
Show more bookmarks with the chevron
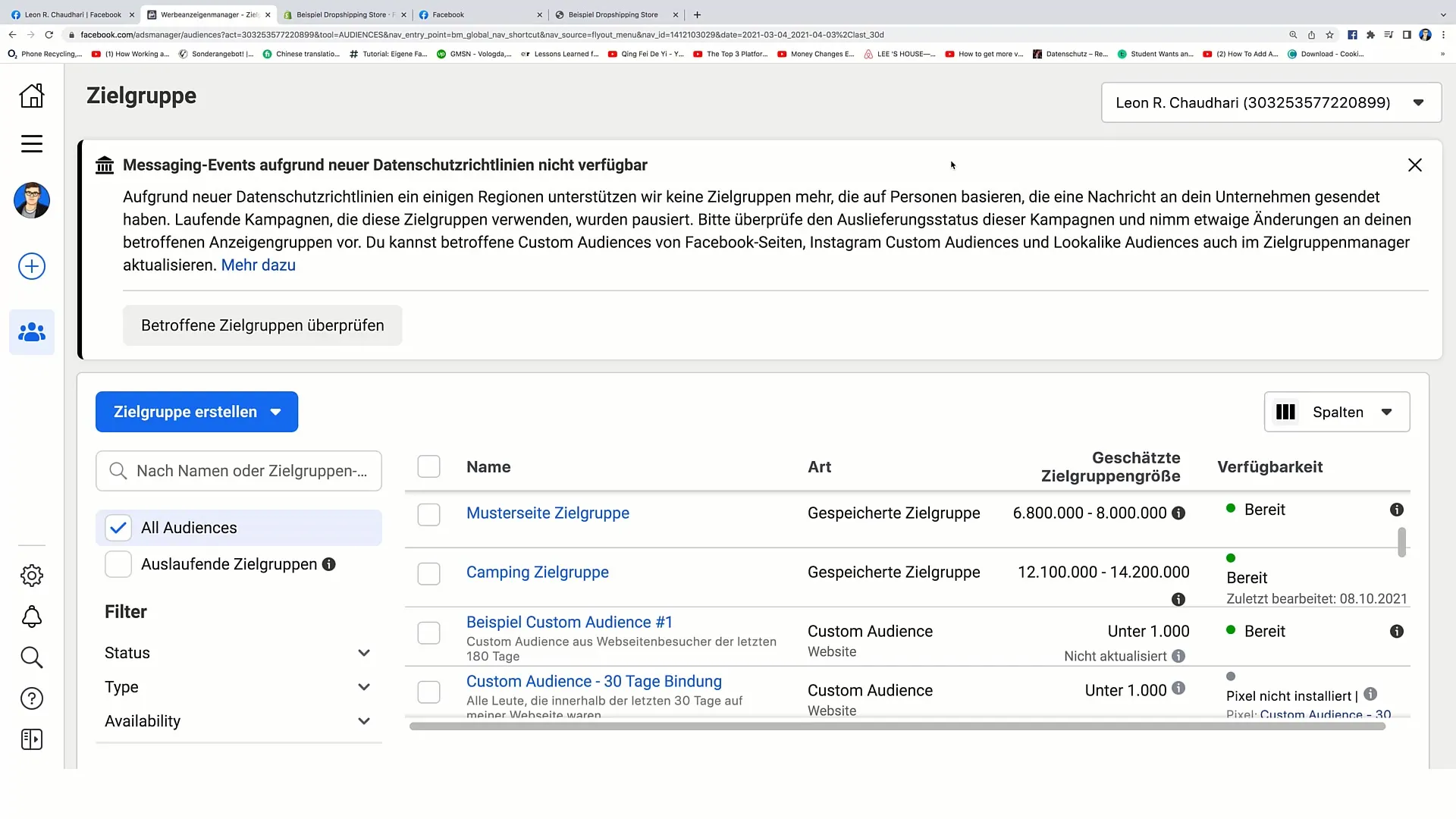1443,54
